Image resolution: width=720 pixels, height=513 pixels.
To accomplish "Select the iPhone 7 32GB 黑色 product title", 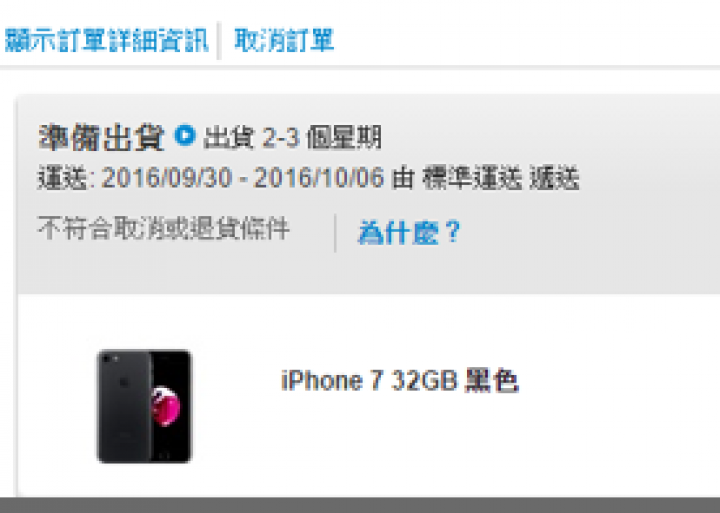I will coord(400,381).
